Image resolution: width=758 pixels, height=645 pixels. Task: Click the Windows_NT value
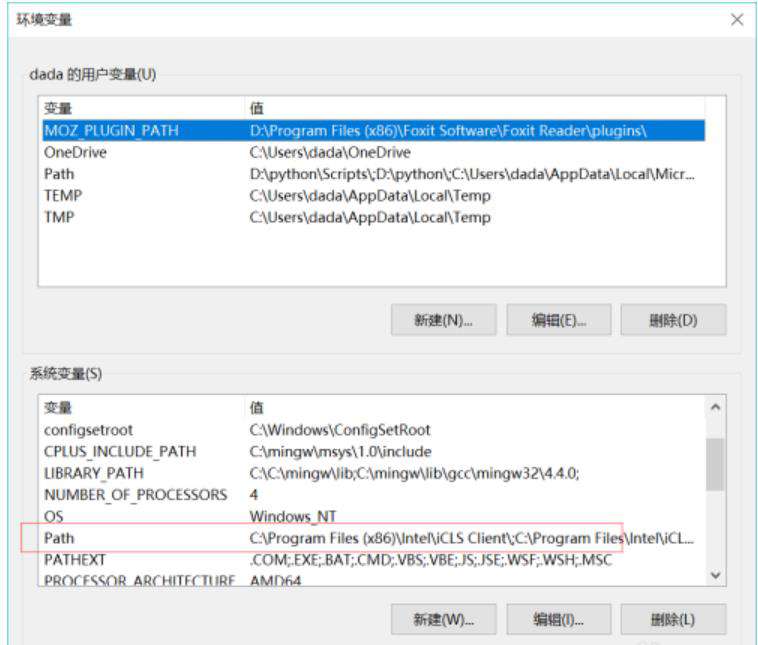[292, 516]
